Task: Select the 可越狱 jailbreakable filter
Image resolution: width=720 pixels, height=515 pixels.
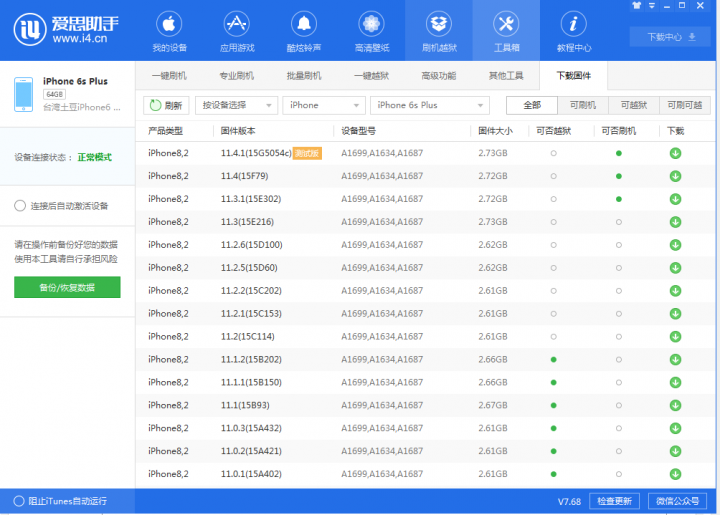Action: click(634, 105)
